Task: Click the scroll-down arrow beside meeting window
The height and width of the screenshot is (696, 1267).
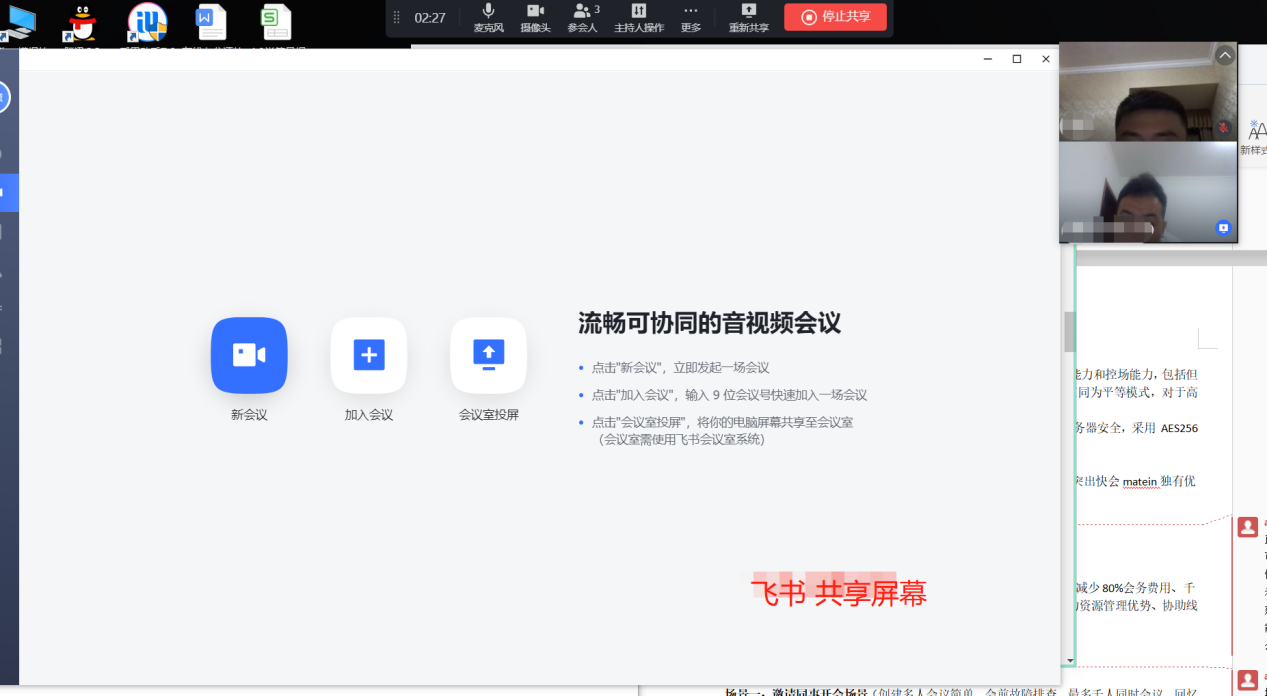Action: pyautogui.click(x=1070, y=660)
